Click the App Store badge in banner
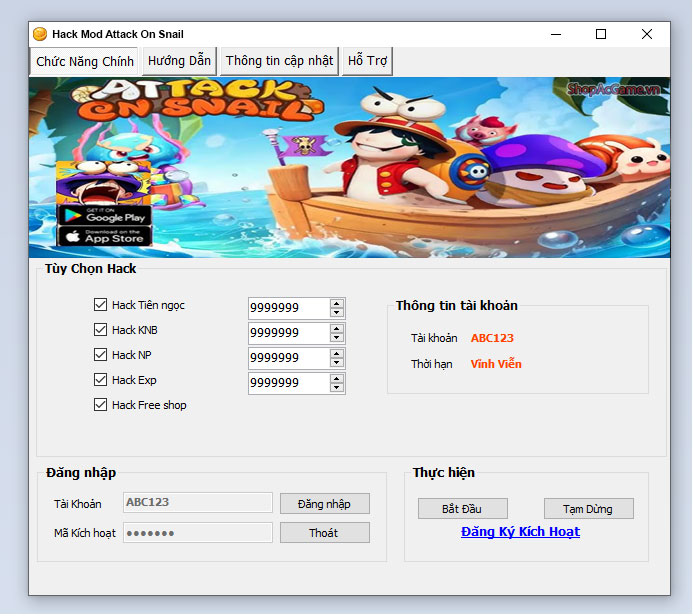 point(104,236)
